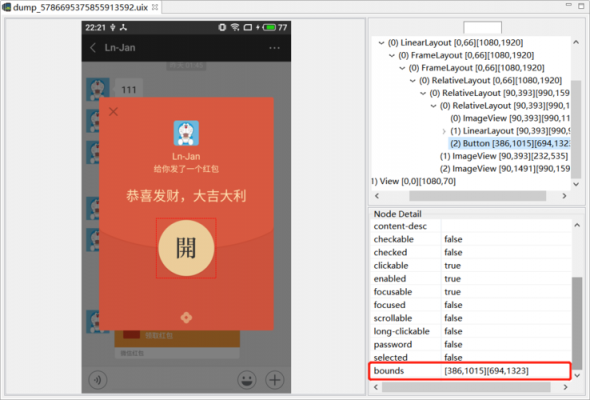Tap the back arrow beside Ln-Jan
The height and width of the screenshot is (400, 590).
[x=93, y=48]
